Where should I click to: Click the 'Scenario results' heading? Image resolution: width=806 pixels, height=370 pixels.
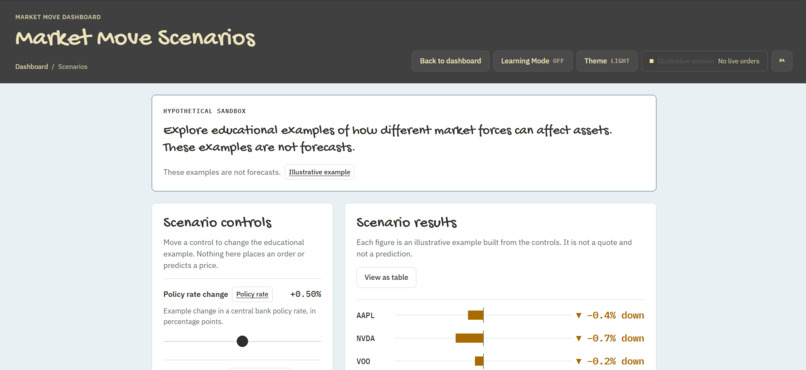(407, 223)
